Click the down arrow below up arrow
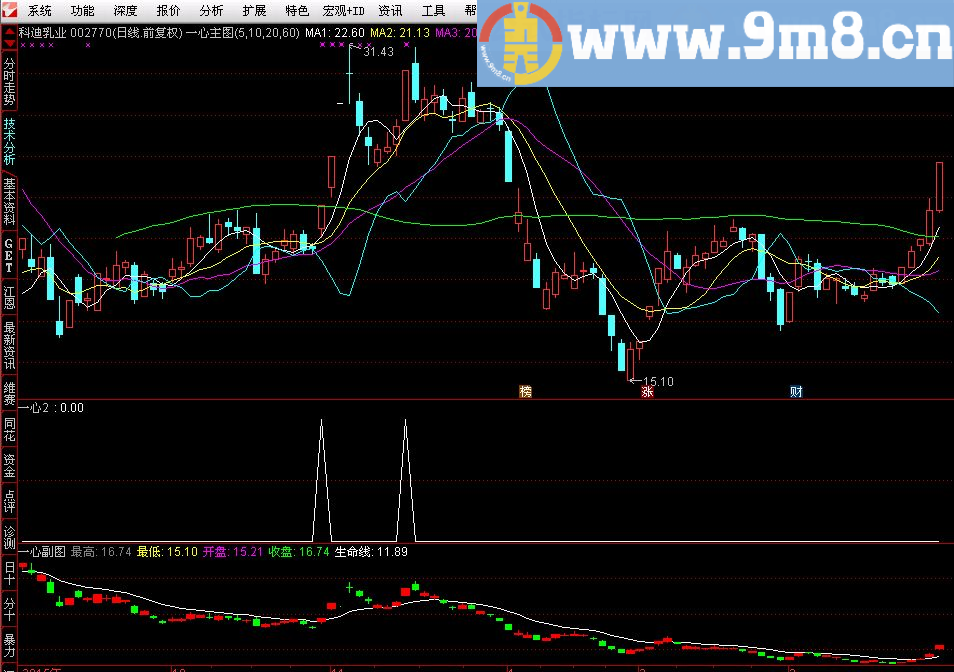 [x=9, y=43]
